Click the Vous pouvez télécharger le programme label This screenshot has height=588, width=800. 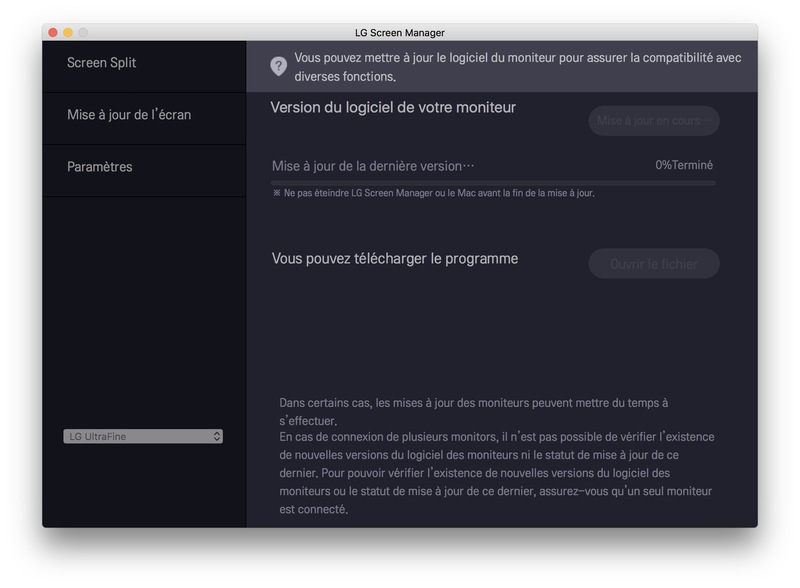point(395,258)
